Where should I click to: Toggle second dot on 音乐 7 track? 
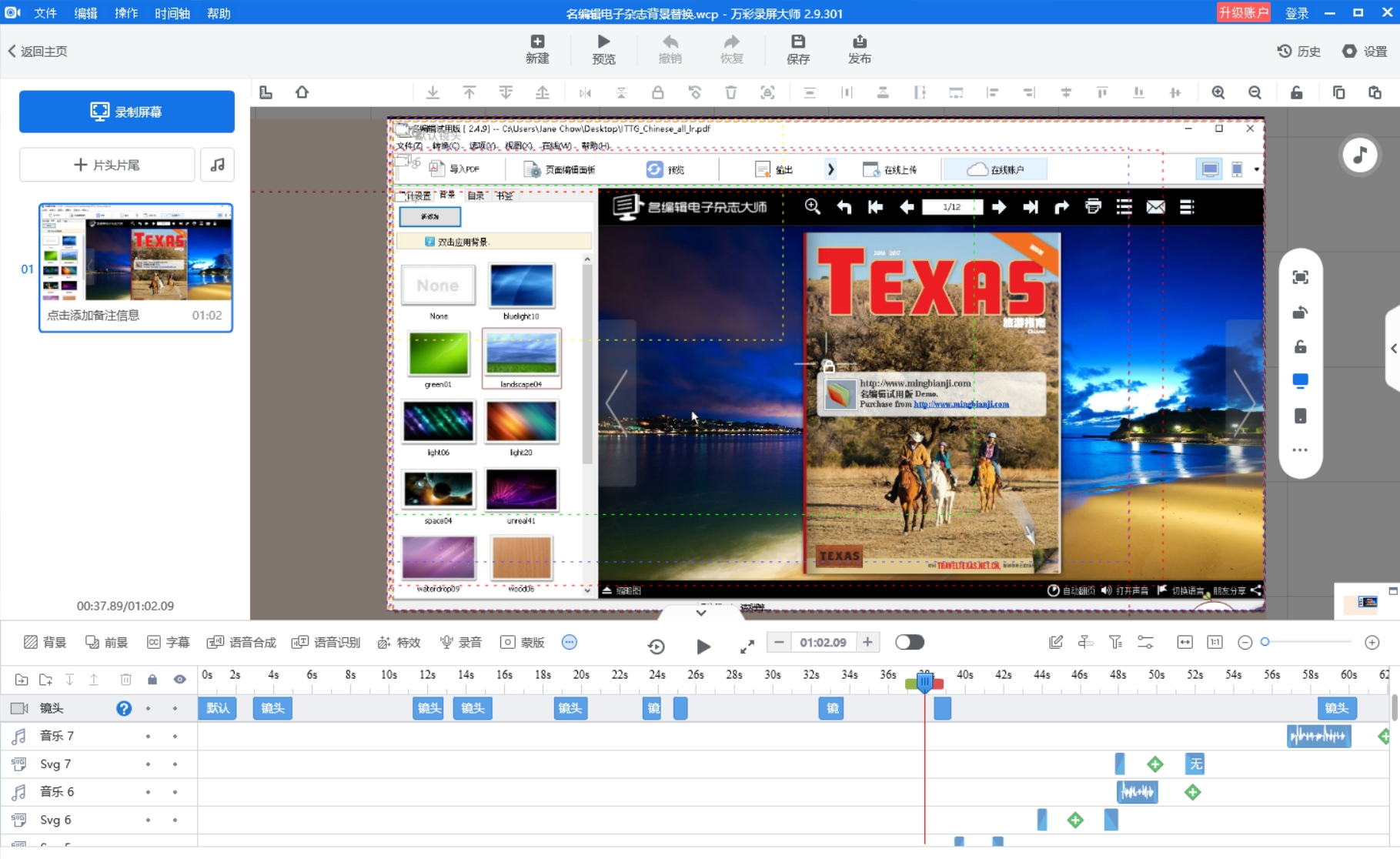pos(175,737)
